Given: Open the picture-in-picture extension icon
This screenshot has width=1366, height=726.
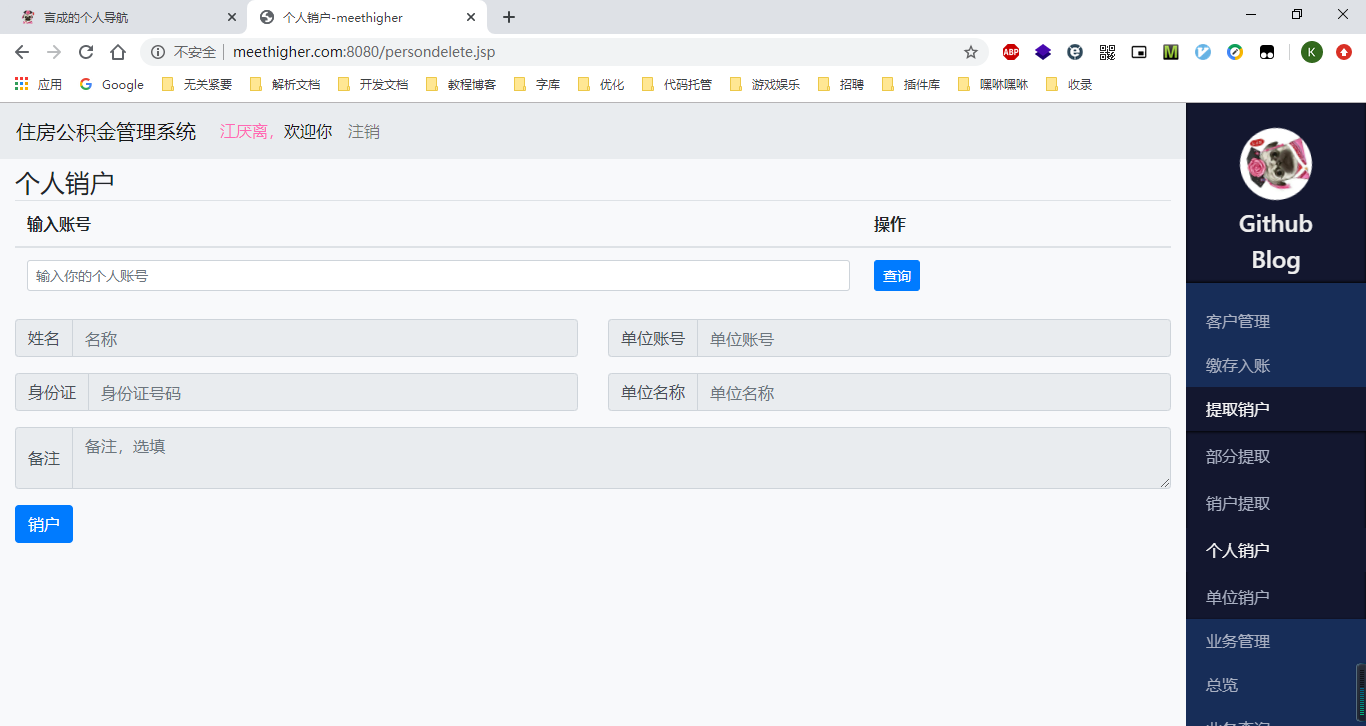Looking at the screenshot, I should [1139, 52].
